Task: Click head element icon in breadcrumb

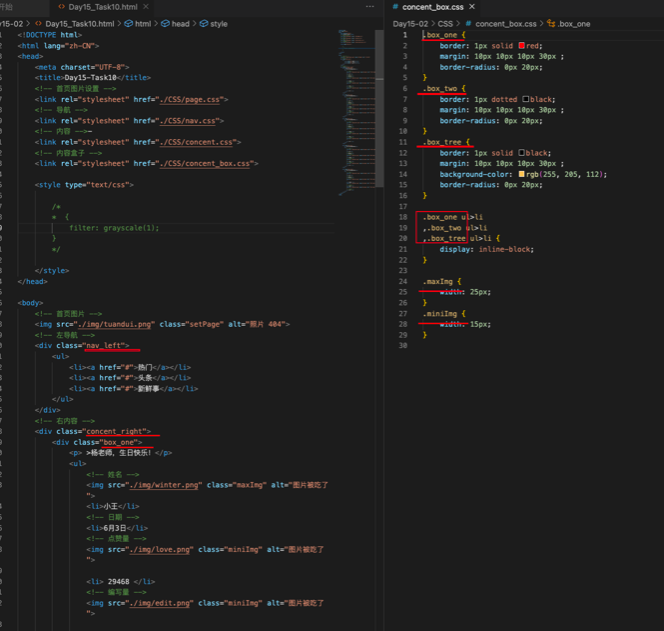Action: pos(165,23)
